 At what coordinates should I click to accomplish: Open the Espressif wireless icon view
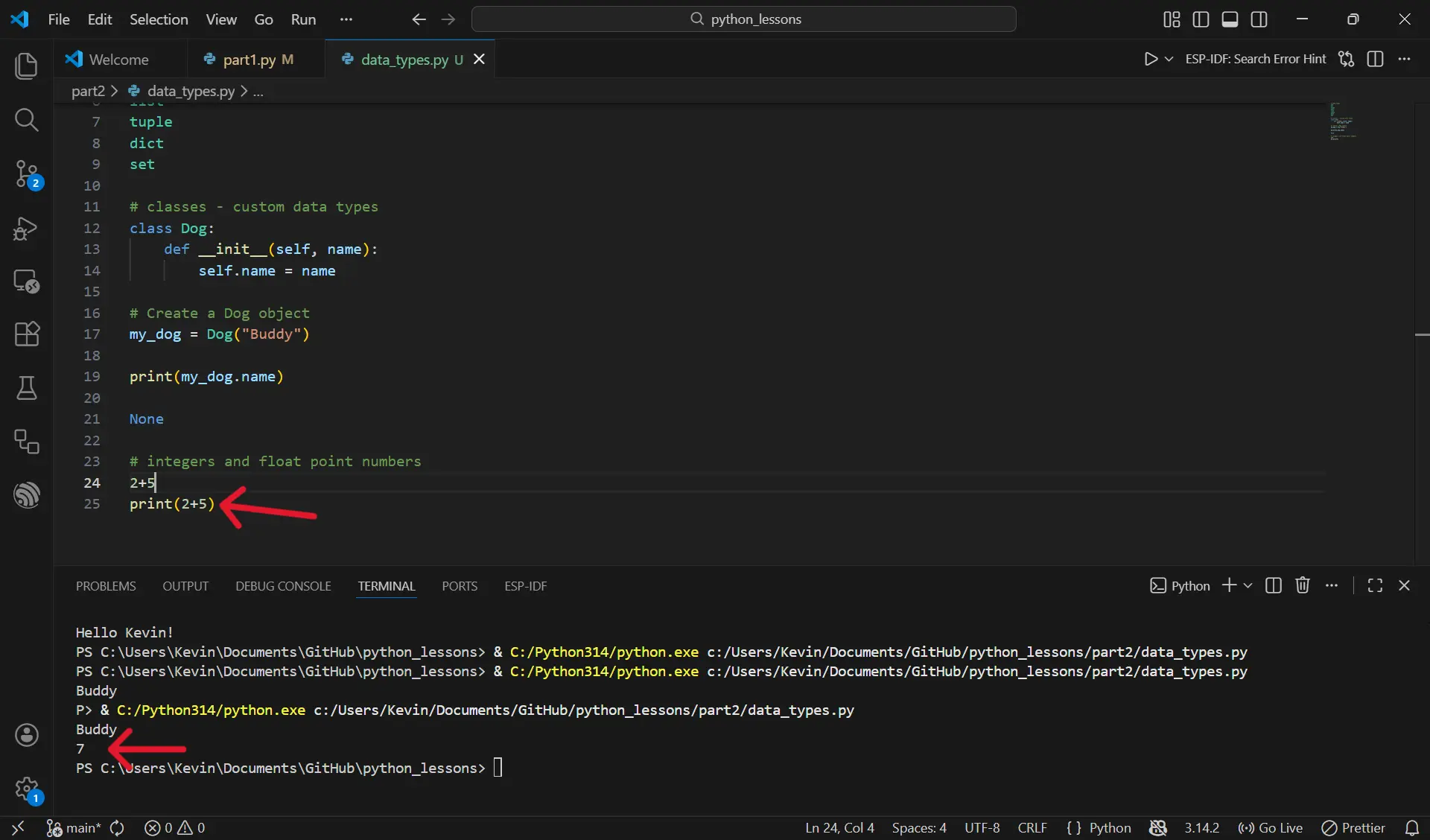coord(27,495)
